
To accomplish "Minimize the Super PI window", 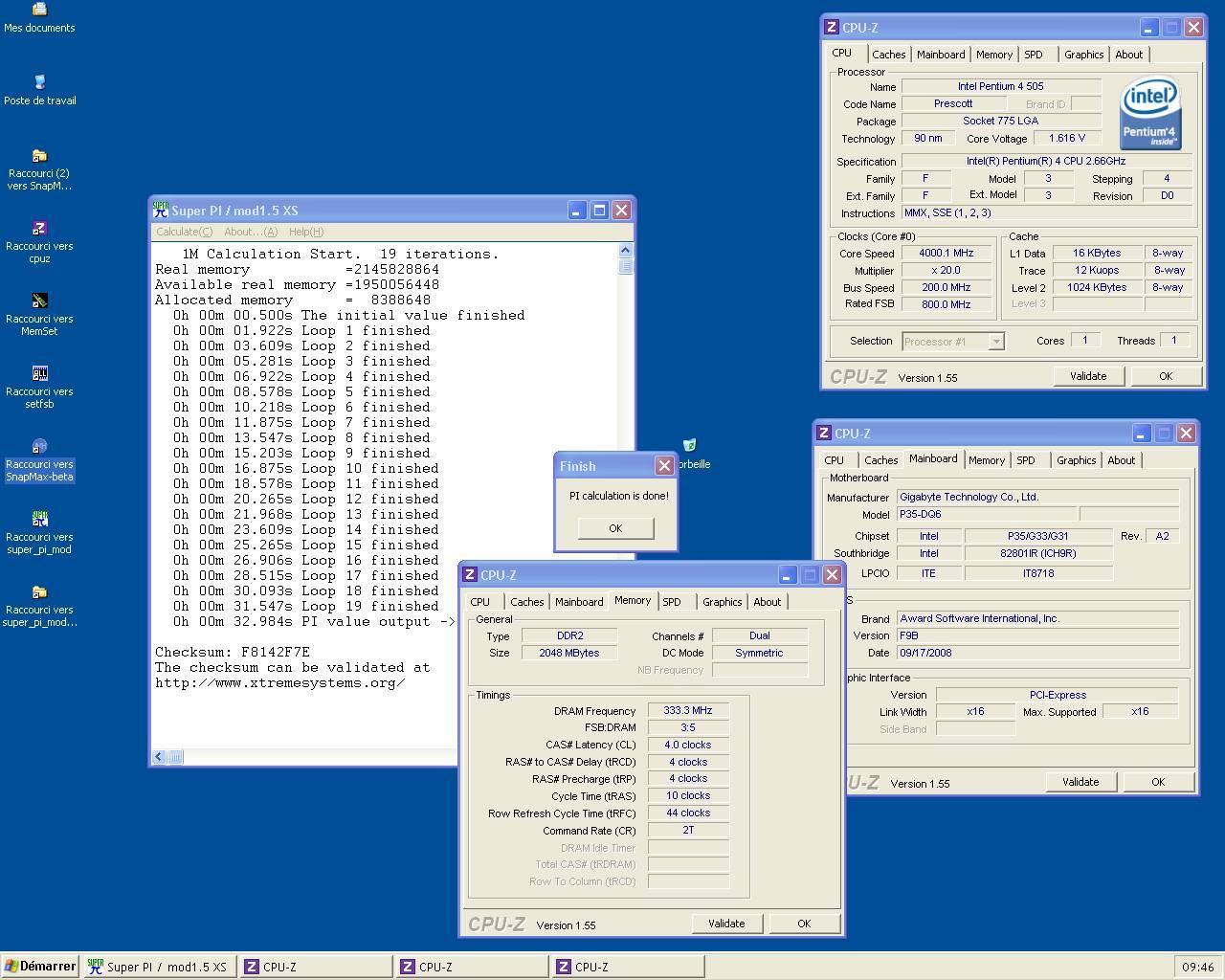I will pos(577,210).
